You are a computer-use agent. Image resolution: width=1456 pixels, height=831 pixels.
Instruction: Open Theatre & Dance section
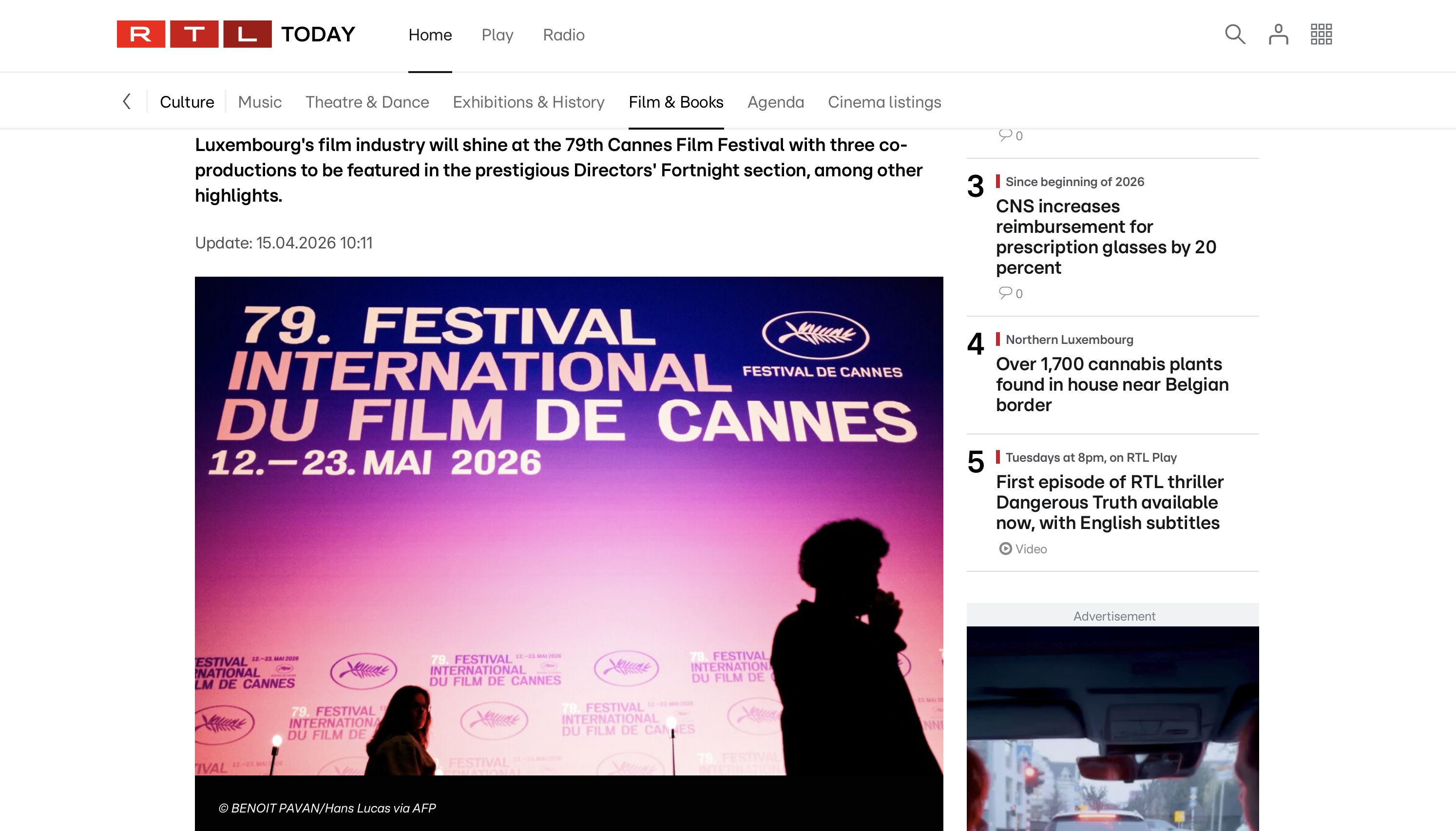click(x=367, y=102)
